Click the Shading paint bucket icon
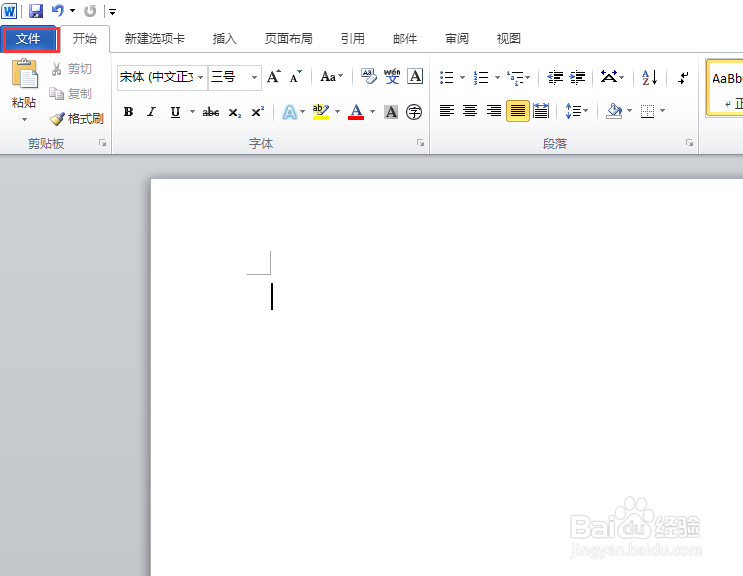The height and width of the screenshot is (576, 743). [x=614, y=111]
